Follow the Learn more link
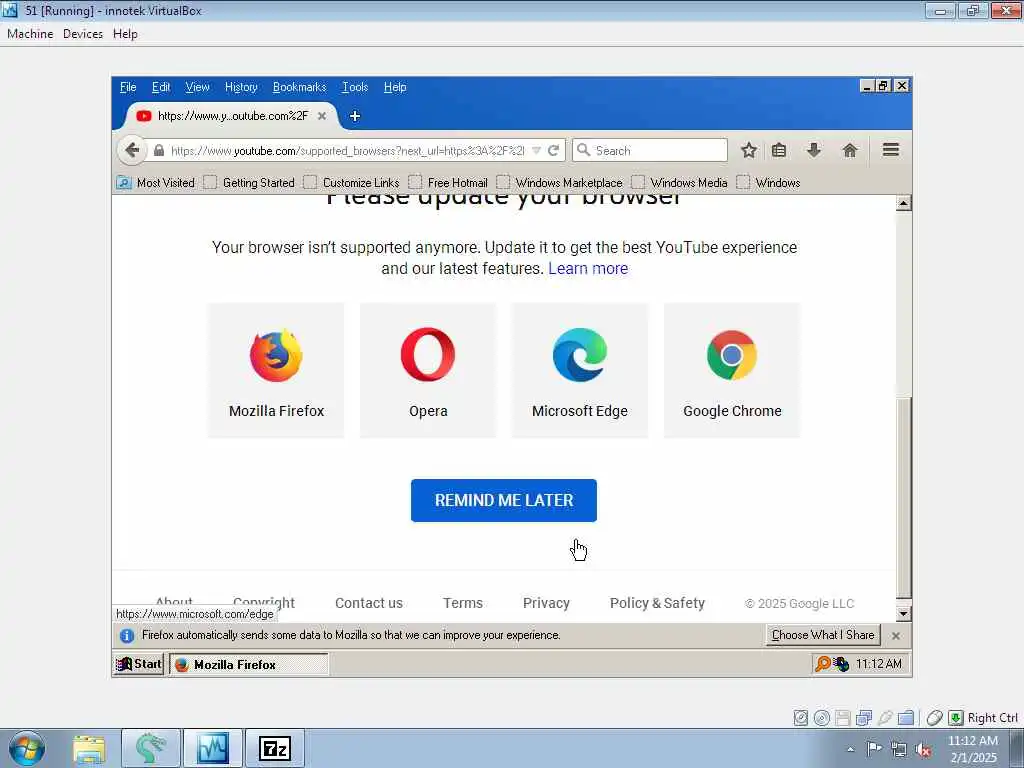This screenshot has height=768, width=1024. pyautogui.click(x=588, y=268)
